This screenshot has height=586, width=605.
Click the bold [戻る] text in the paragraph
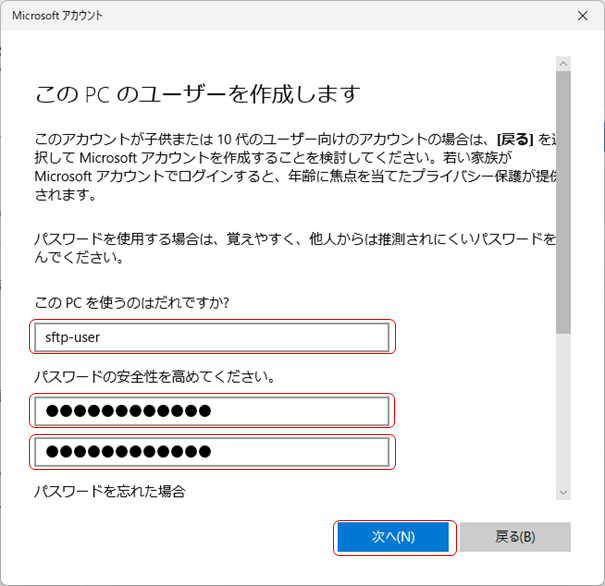[519, 139]
